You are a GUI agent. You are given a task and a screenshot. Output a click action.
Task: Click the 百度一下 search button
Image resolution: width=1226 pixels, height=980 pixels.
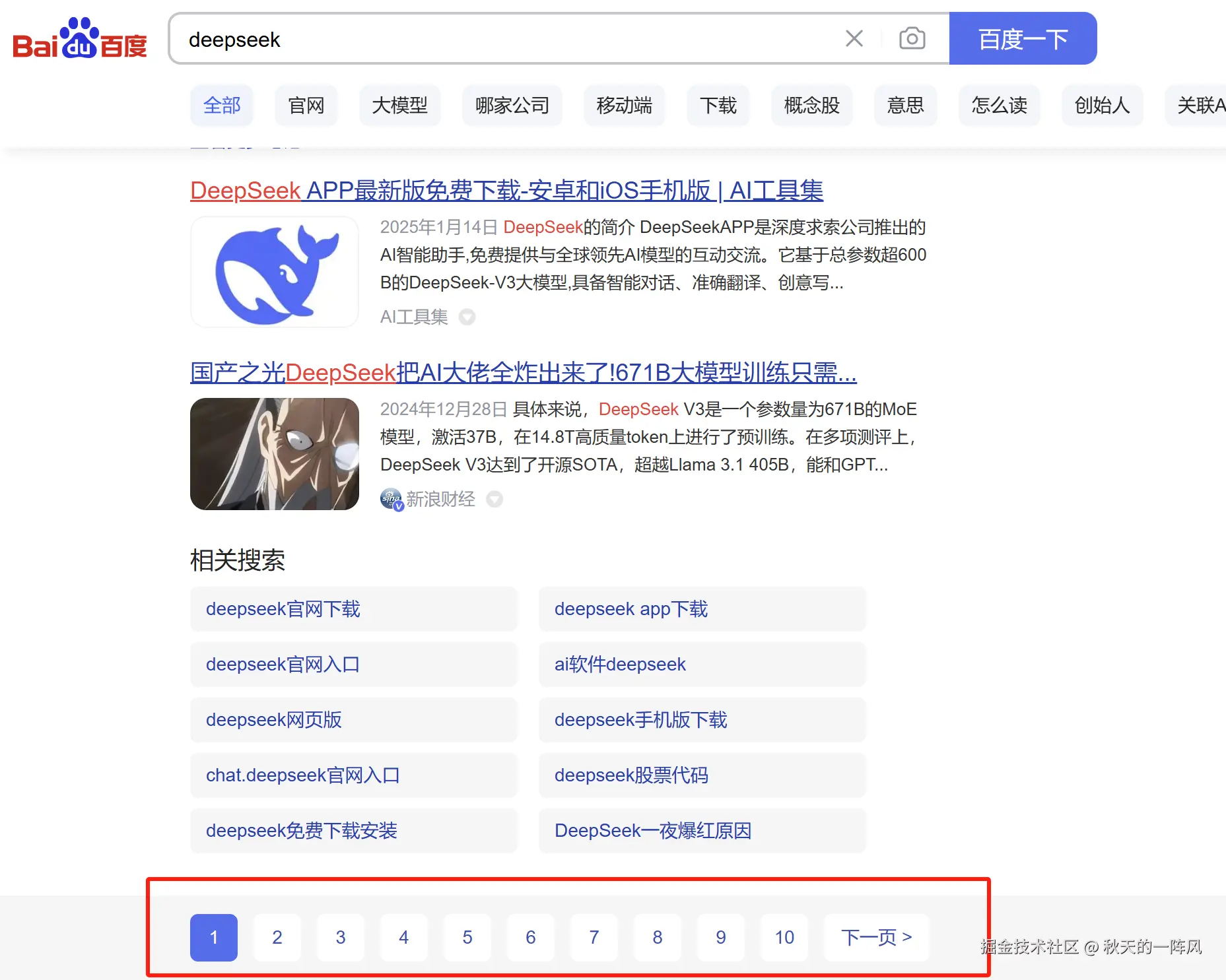click(x=1023, y=38)
